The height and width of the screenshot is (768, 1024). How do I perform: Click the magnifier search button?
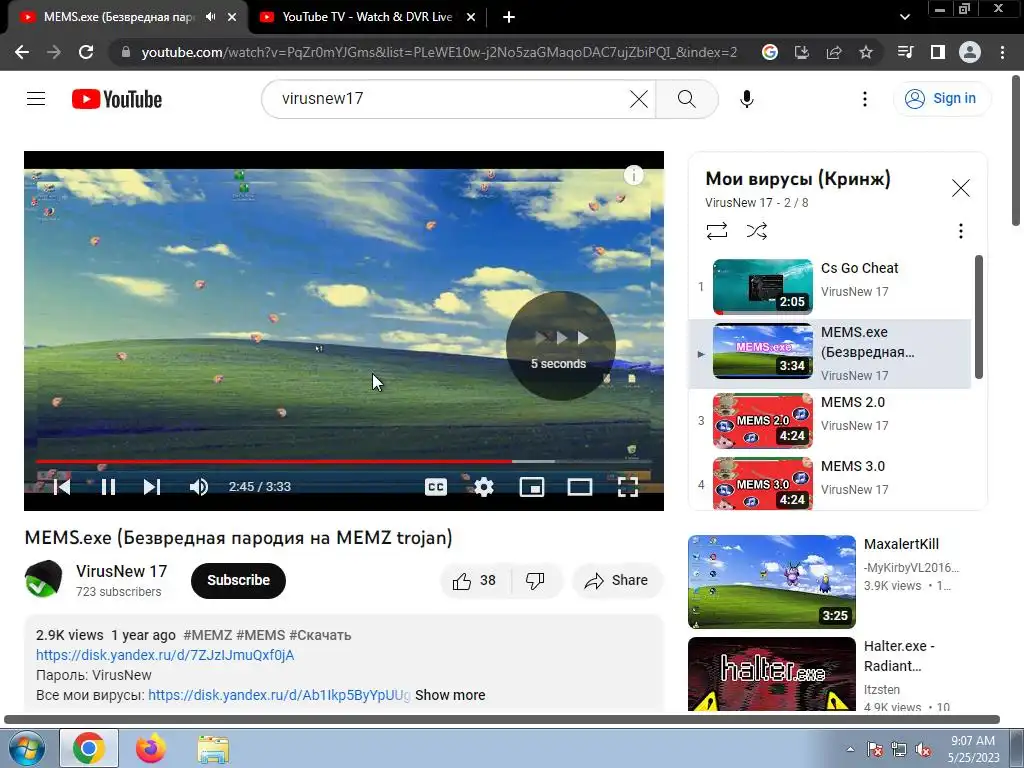[686, 99]
